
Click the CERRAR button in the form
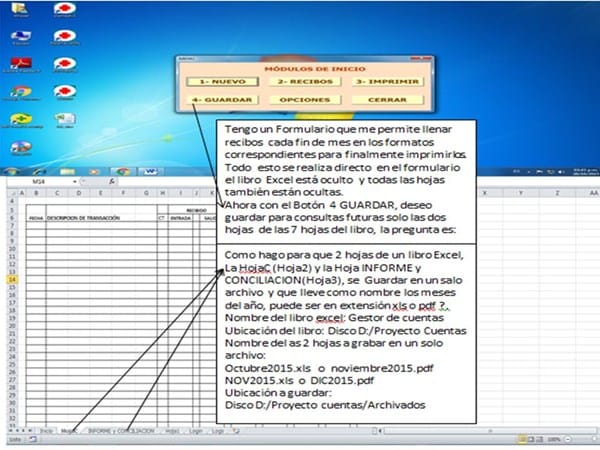tap(387, 100)
